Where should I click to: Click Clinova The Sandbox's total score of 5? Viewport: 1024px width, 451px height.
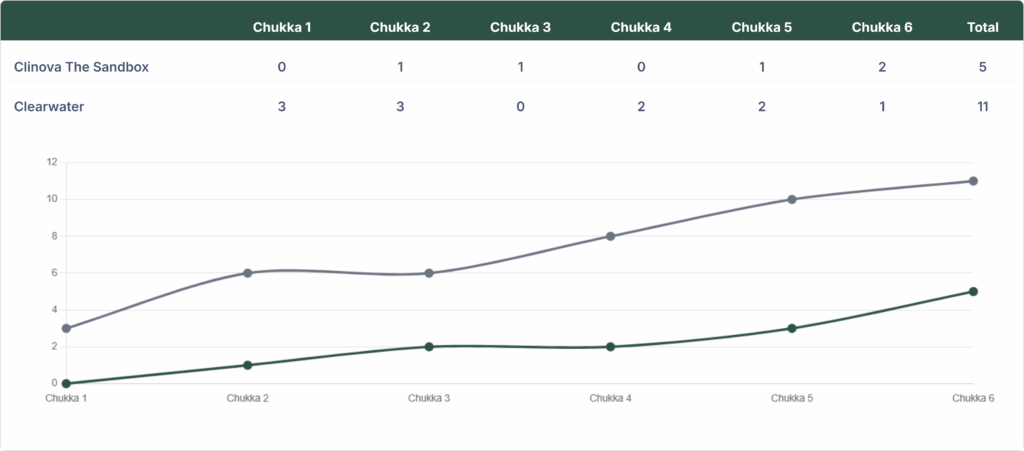pyautogui.click(x=983, y=67)
